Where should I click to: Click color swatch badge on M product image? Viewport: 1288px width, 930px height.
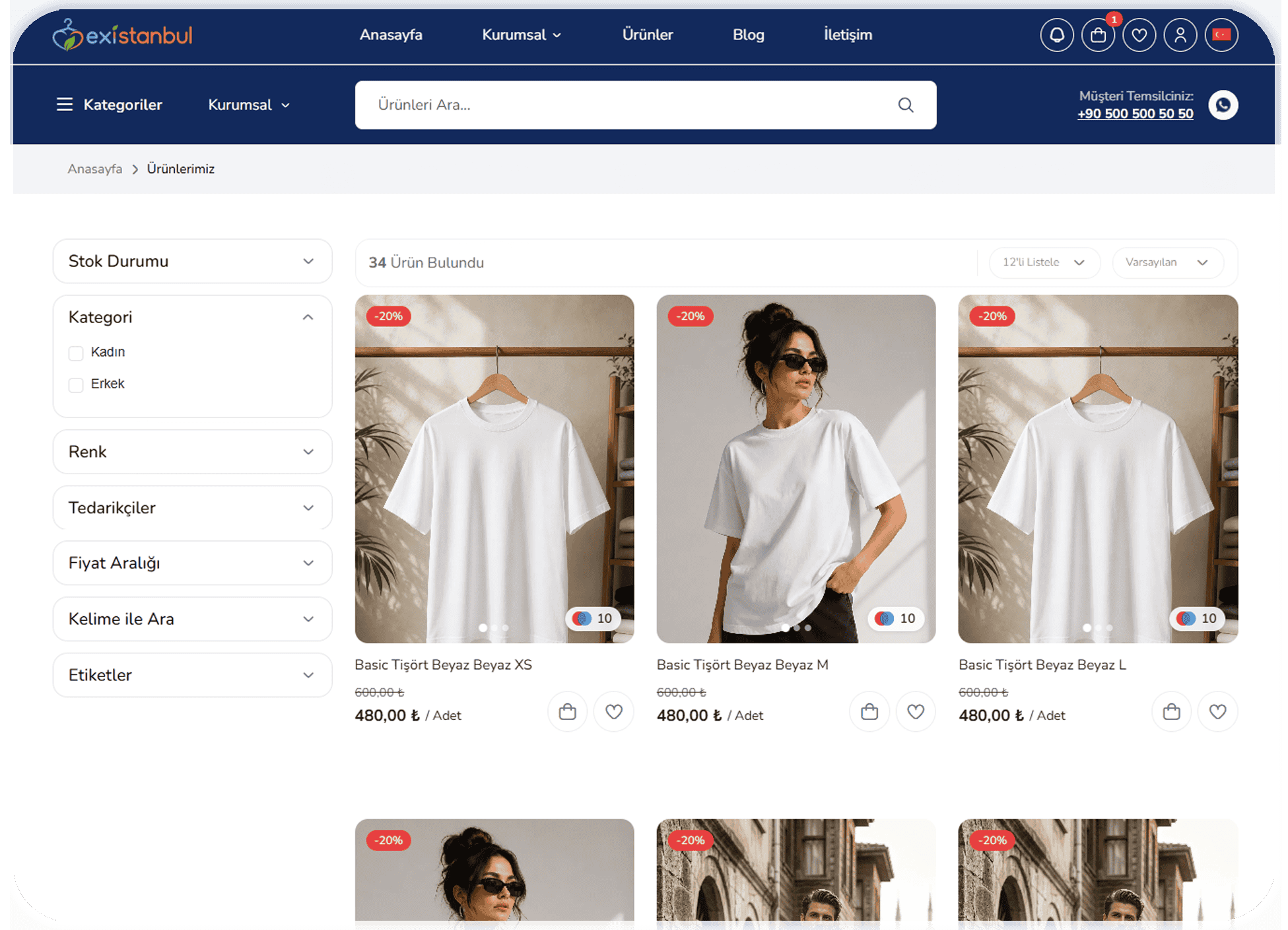click(x=895, y=619)
